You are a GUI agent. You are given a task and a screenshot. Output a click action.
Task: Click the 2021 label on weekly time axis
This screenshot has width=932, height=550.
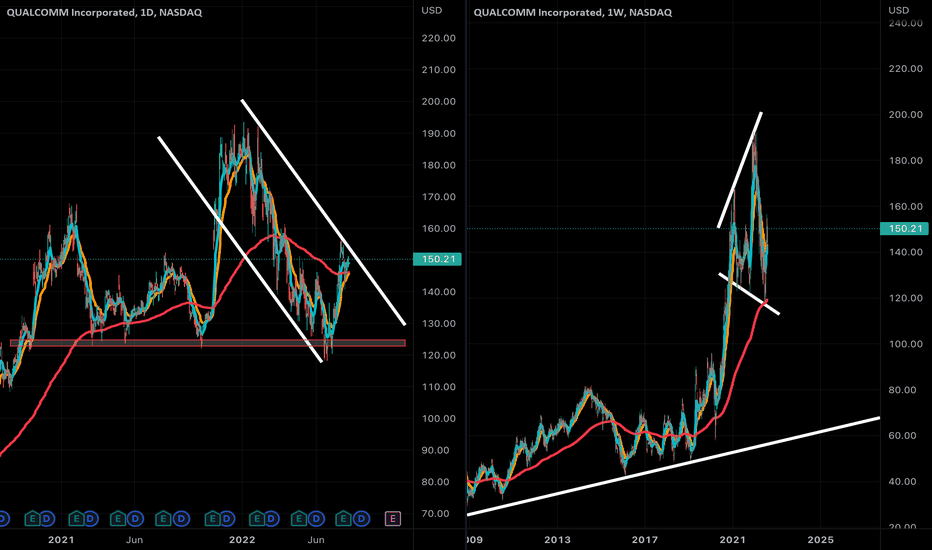coord(732,540)
